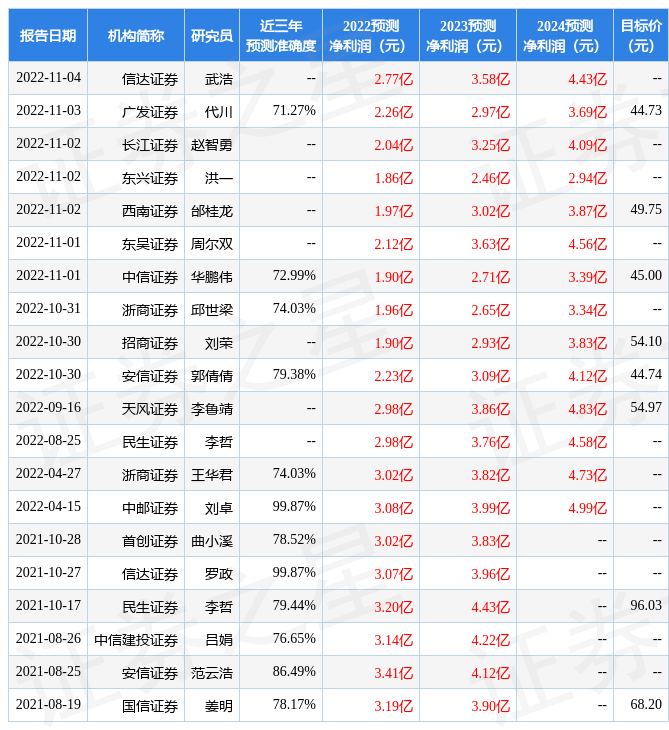Select accuracy value 72.99%
The height and width of the screenshot is (730, 669).
tap(294, 276)
